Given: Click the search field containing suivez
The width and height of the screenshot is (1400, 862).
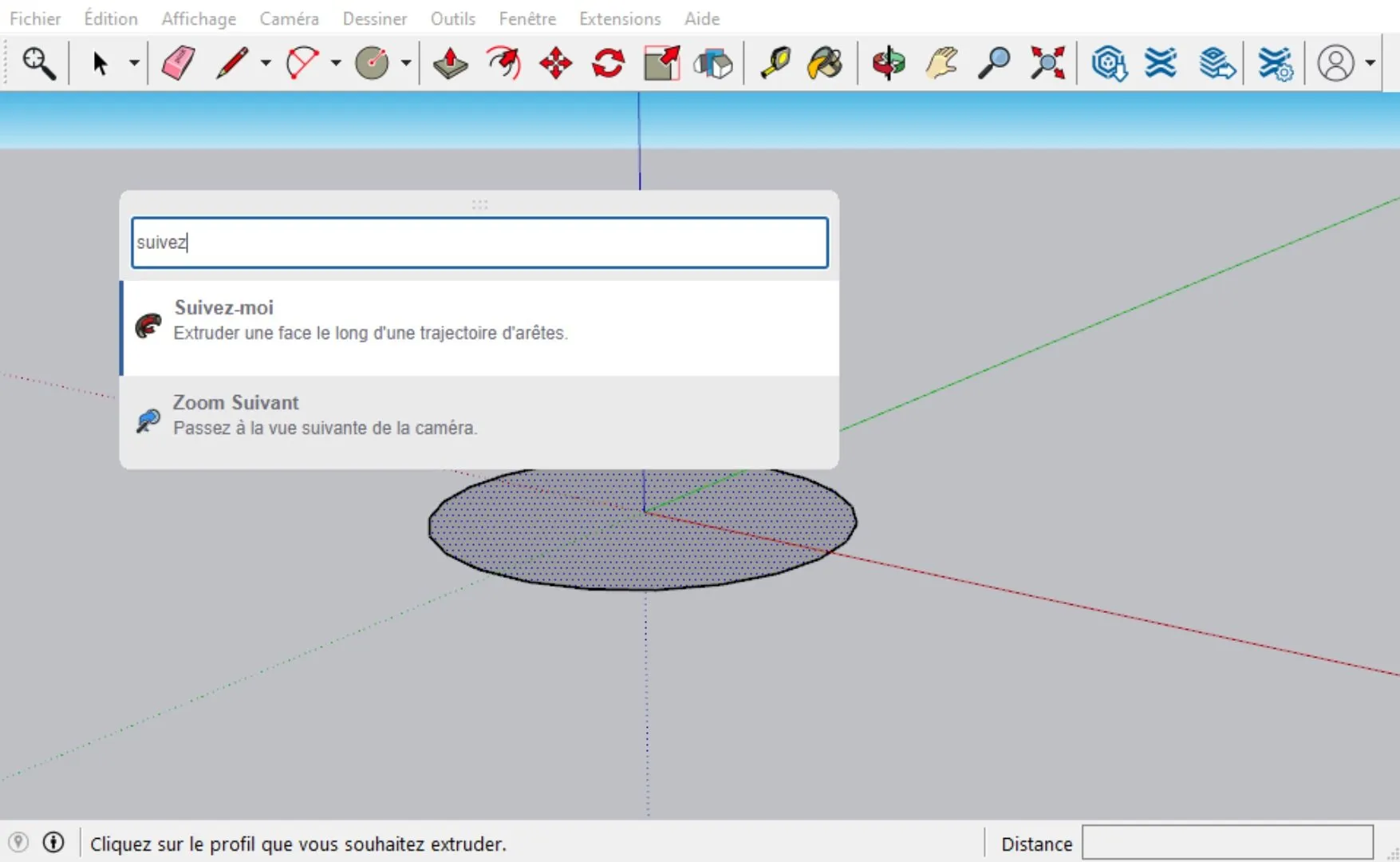Looking at the screenshot, I should click(479, 243).
